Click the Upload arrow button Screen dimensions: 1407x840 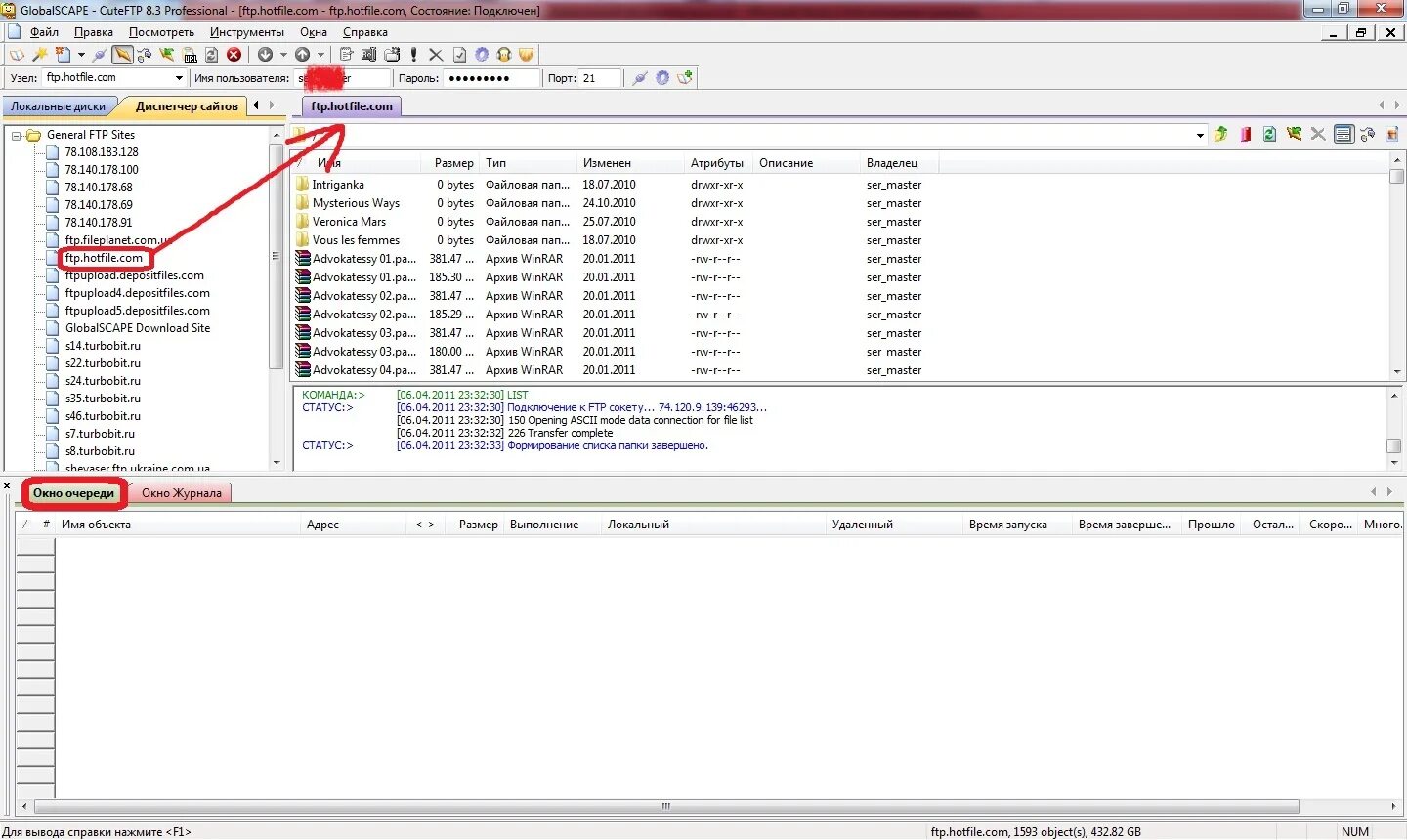click(x=302, y=55)
